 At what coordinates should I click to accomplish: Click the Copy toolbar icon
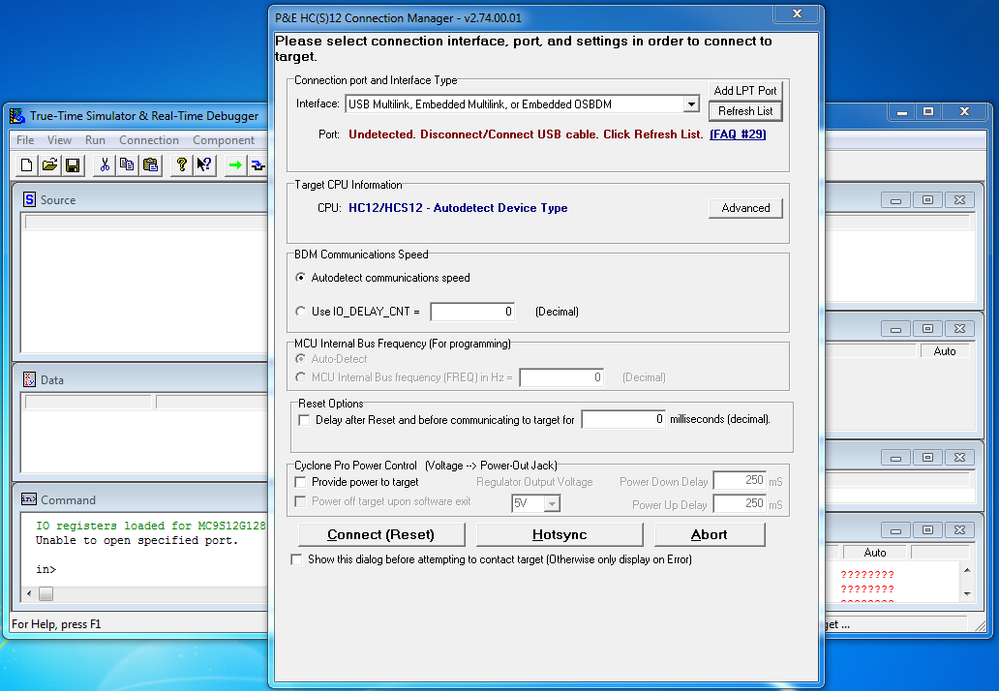tap(127, 165)
